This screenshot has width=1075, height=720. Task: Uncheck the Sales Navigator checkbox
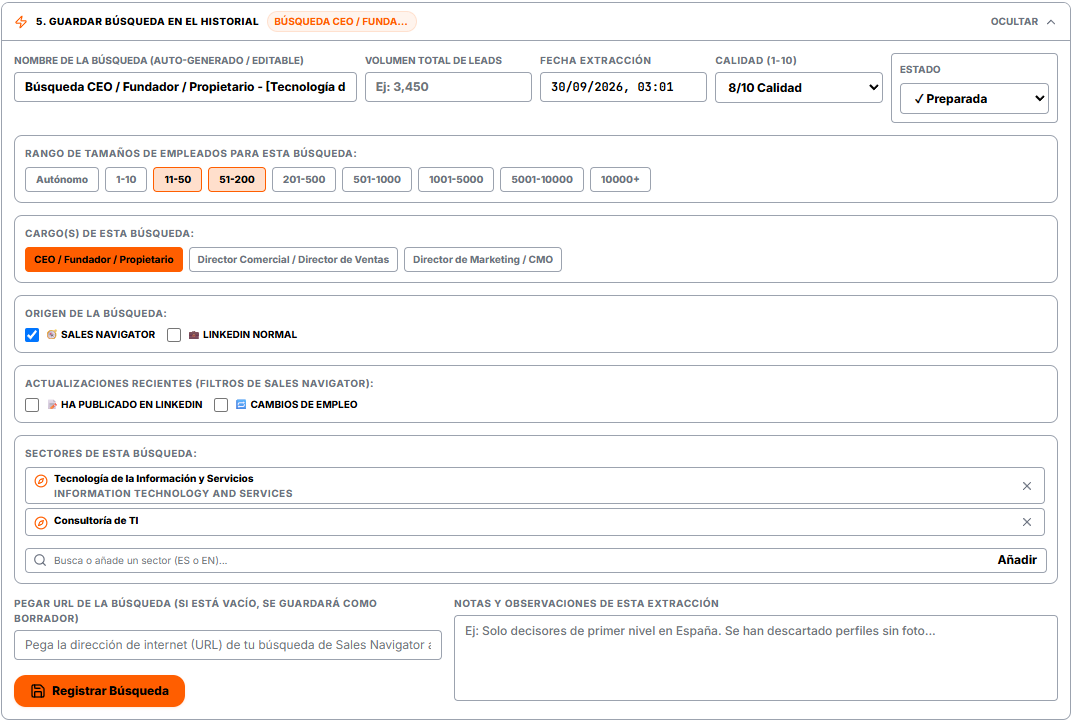point(32,335)
